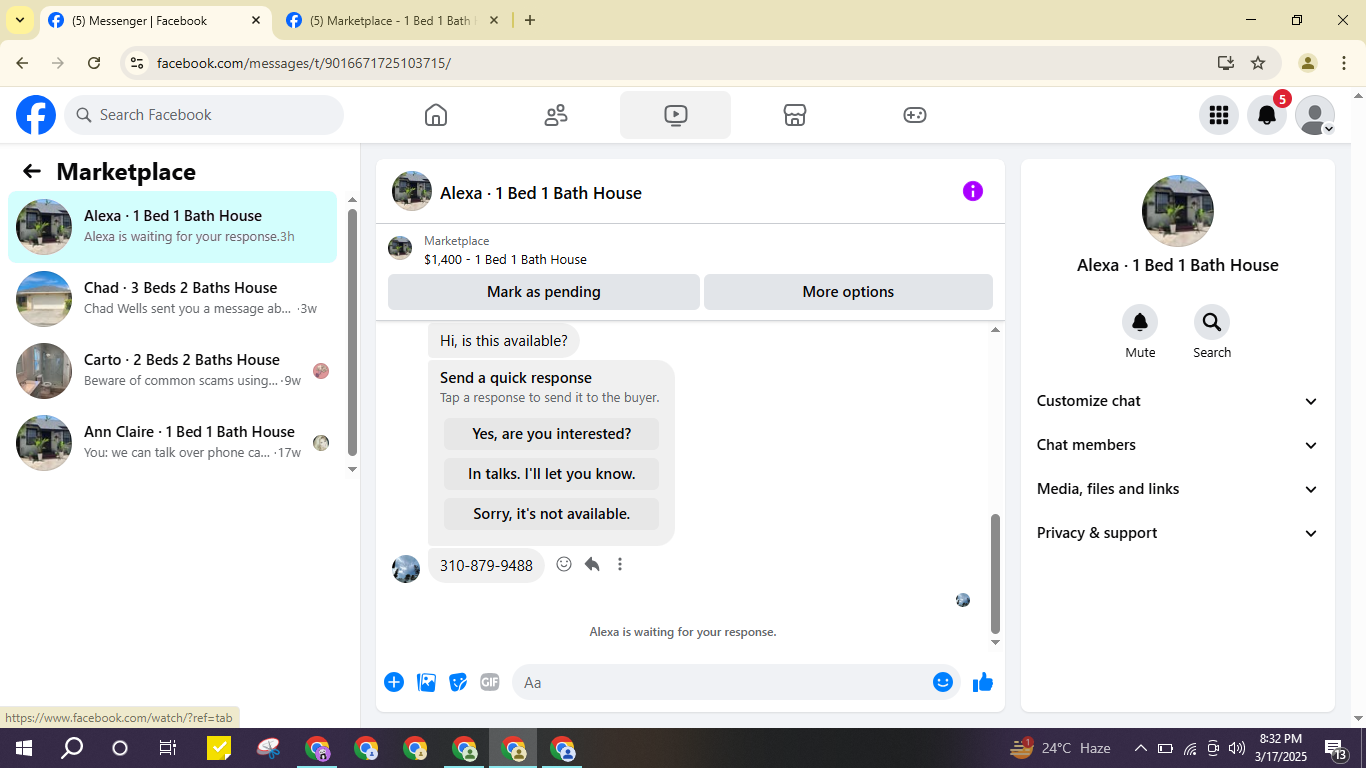View site information icon in address bar
The height and width of the screenshot is (768, 1366).
[x=138, y=63]
